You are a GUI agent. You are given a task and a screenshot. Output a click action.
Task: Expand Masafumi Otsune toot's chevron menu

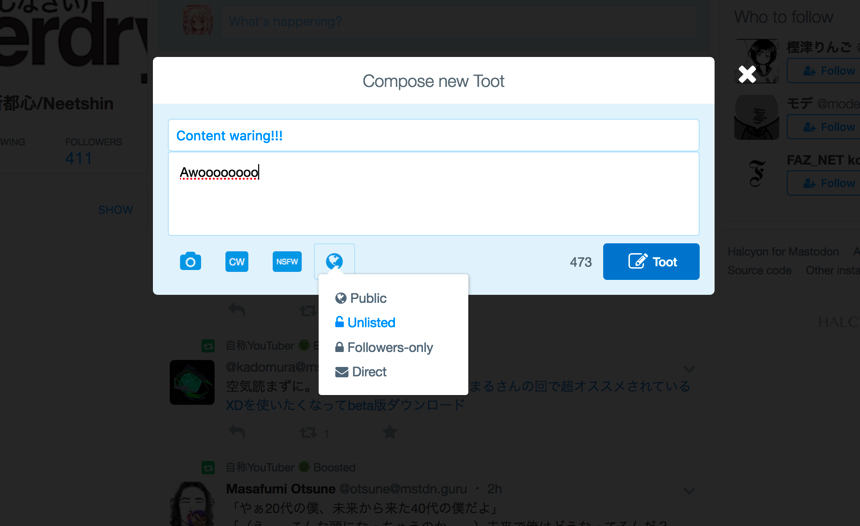689,491
